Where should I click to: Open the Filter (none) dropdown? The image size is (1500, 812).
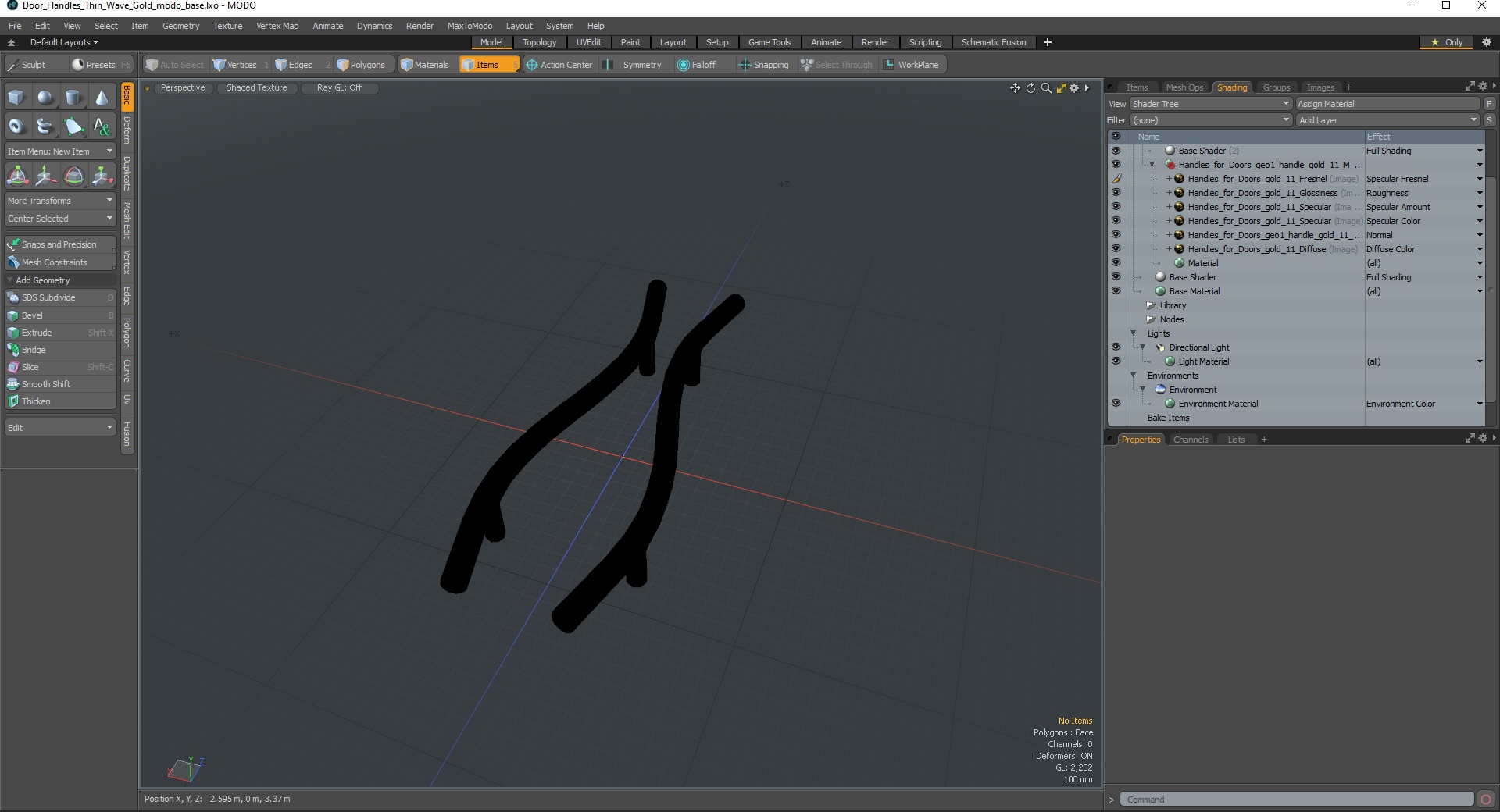pyautogui.click(x=1210, y=120)
